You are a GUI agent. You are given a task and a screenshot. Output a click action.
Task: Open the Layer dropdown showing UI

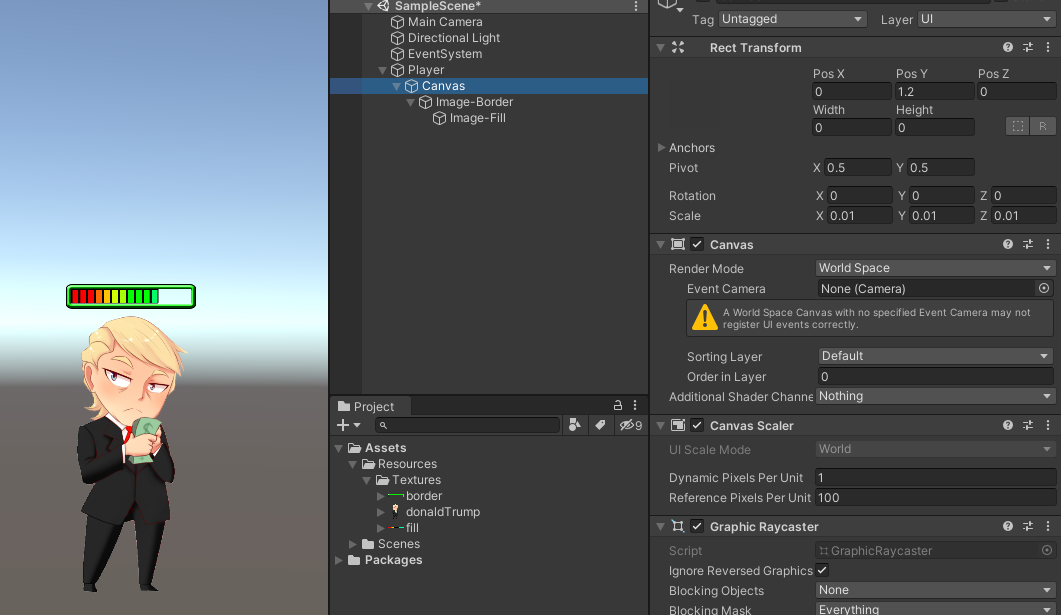click(x=986, y=19)
